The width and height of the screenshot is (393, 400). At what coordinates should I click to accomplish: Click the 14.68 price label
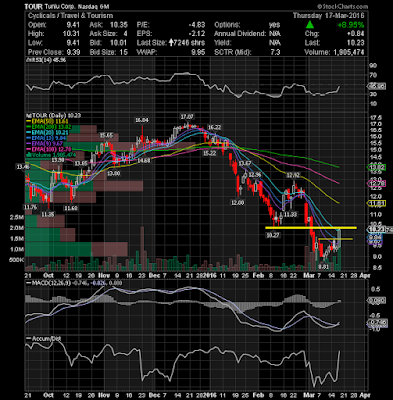click(144, 161)
